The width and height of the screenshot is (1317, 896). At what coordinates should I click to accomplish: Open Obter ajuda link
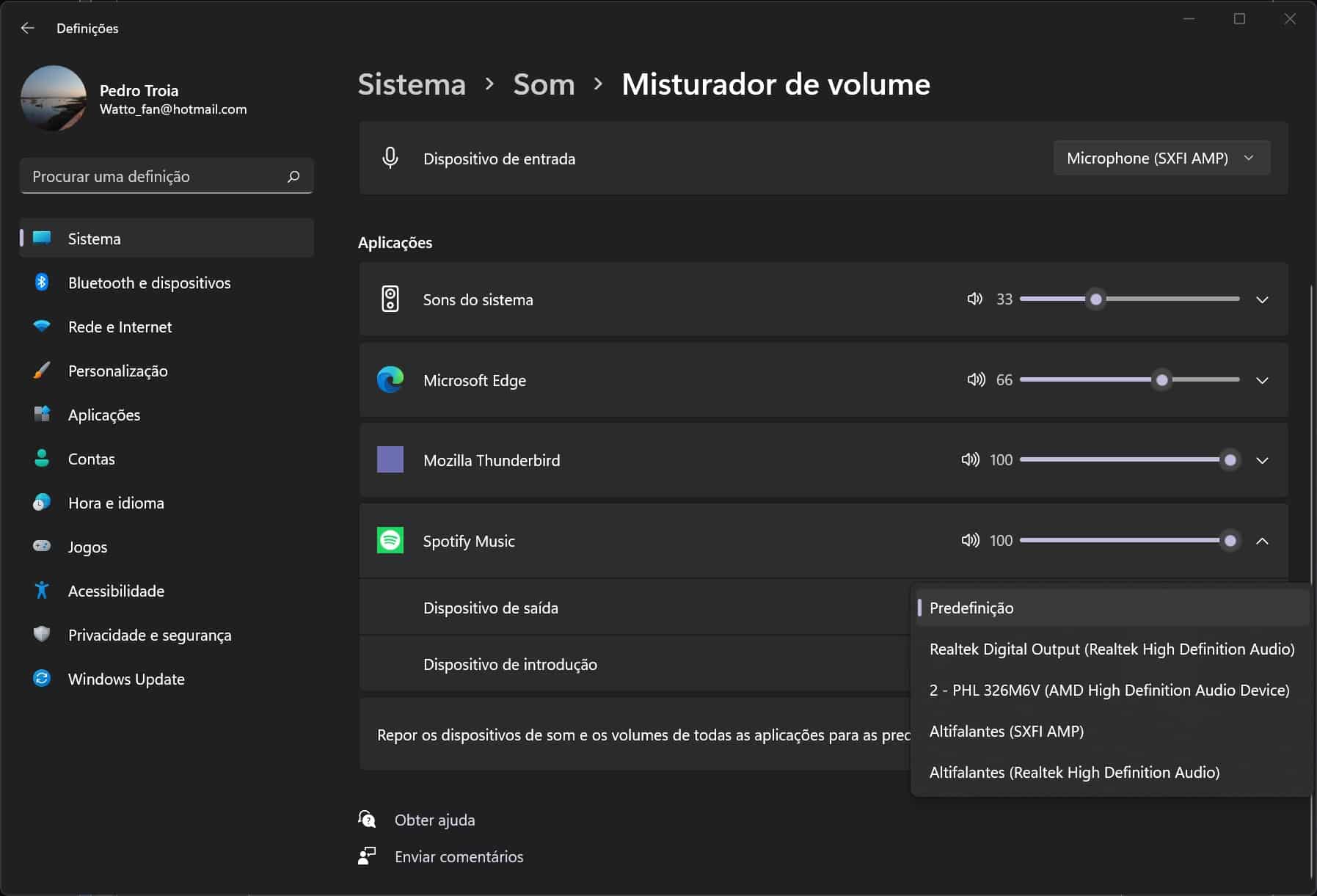[x=434, y=820]
